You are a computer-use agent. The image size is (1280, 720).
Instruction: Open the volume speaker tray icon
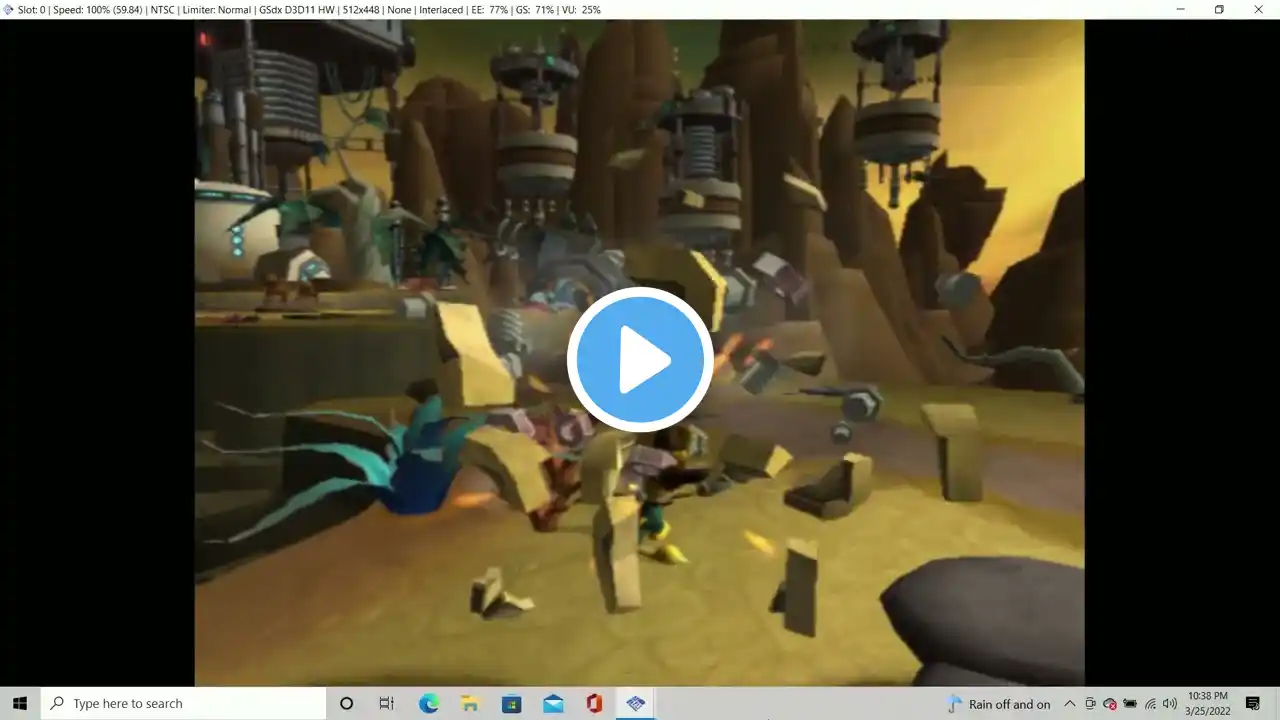point(1170,704)
